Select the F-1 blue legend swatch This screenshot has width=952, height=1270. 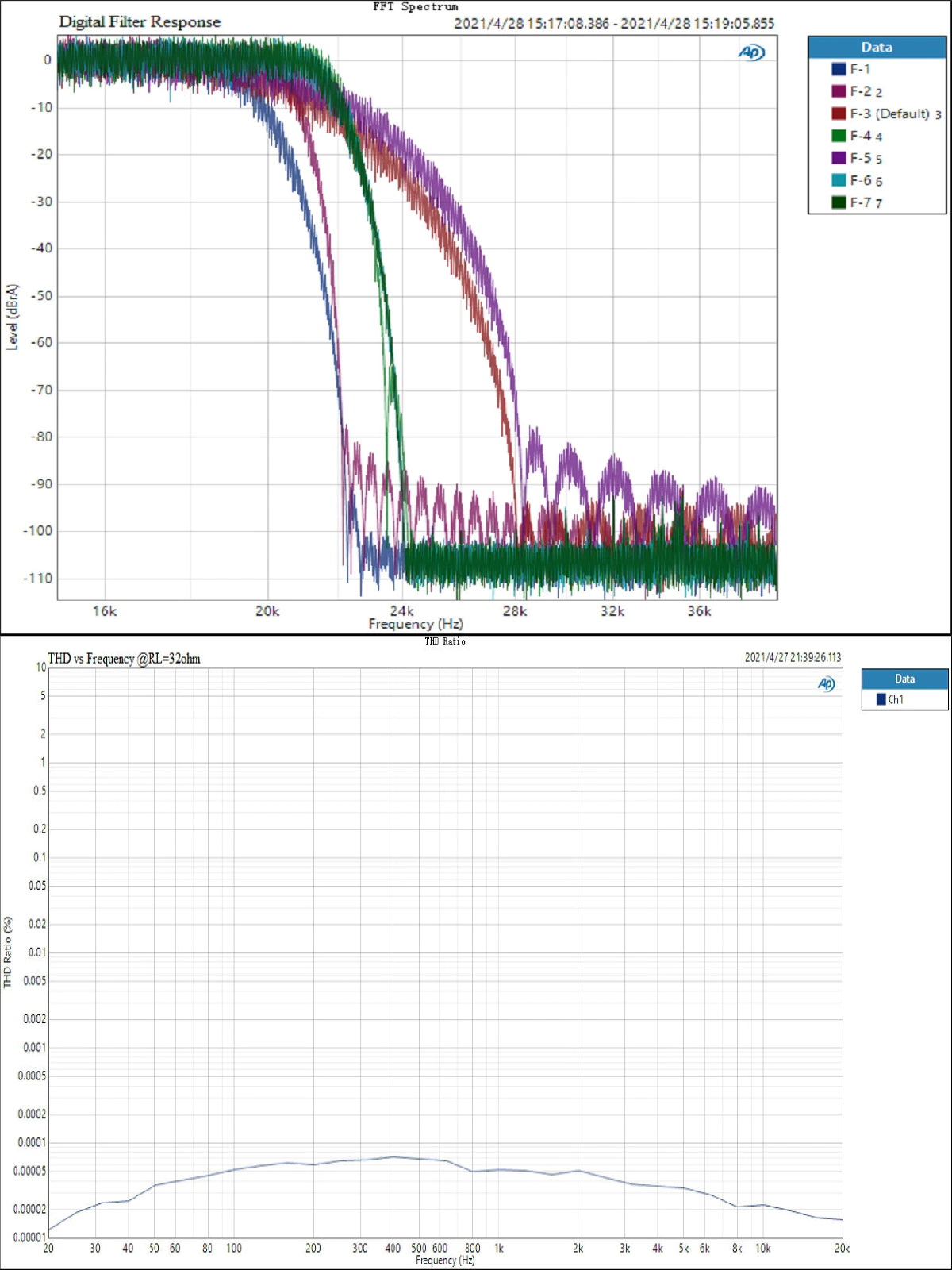[839, 69]
